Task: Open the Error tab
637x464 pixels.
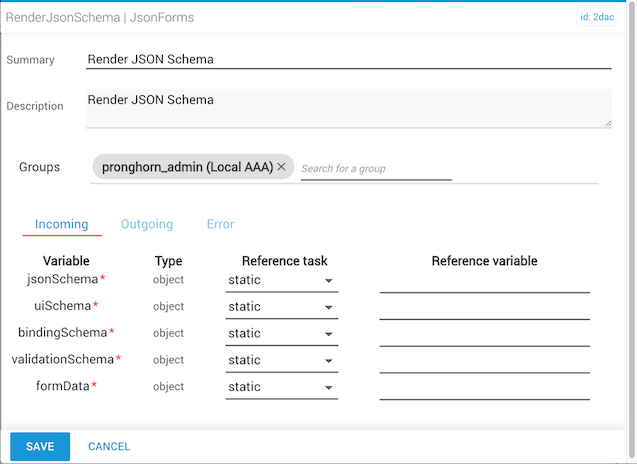Action: pyautogui.click(x=220, y=224)
